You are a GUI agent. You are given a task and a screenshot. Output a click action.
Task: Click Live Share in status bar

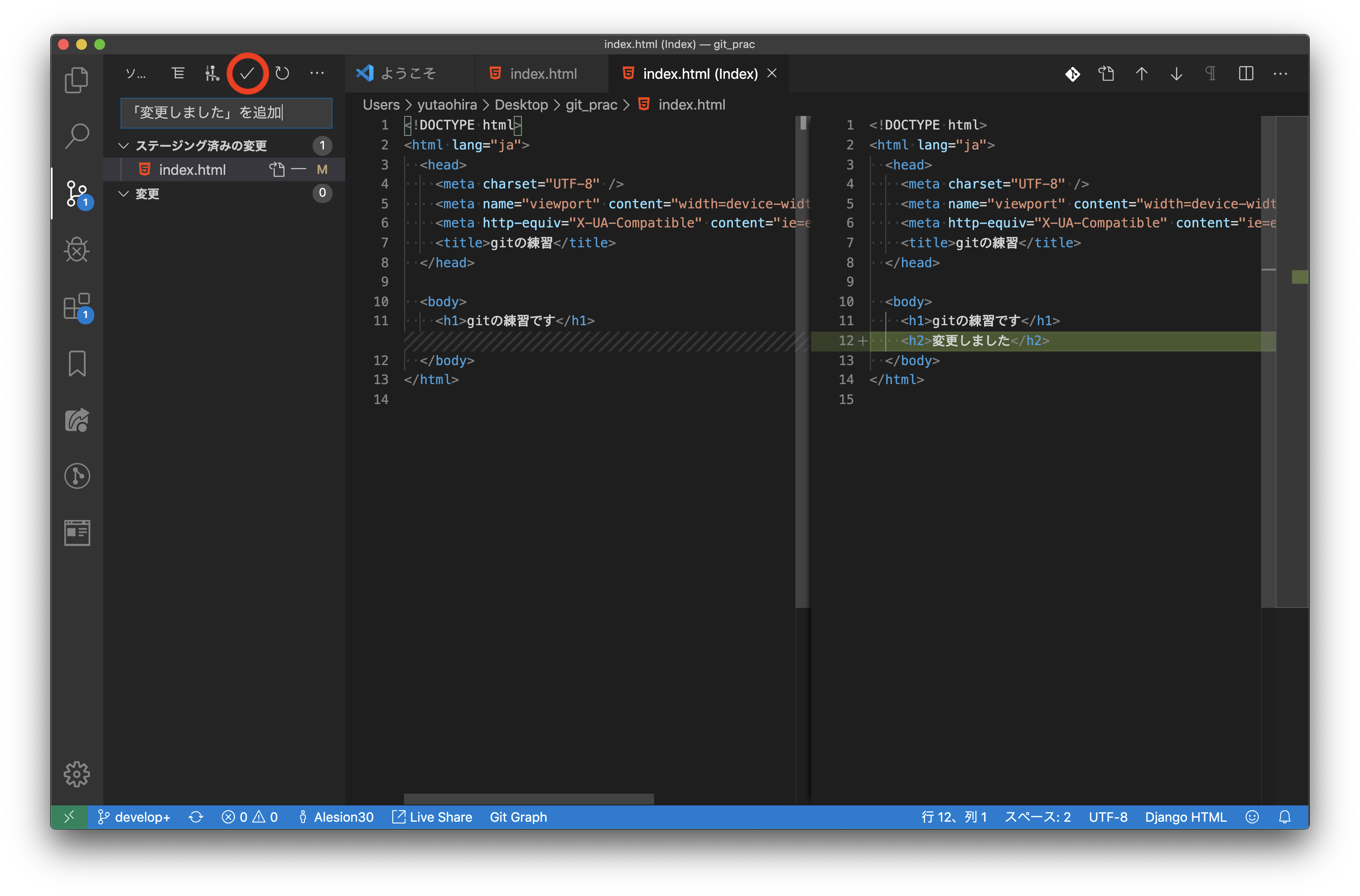pos(433,817)
